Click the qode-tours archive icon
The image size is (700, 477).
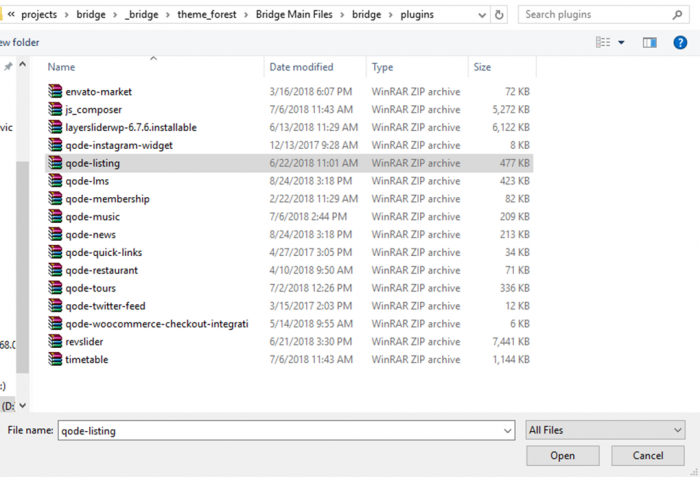pyautogui.click(x=55, y=288)
